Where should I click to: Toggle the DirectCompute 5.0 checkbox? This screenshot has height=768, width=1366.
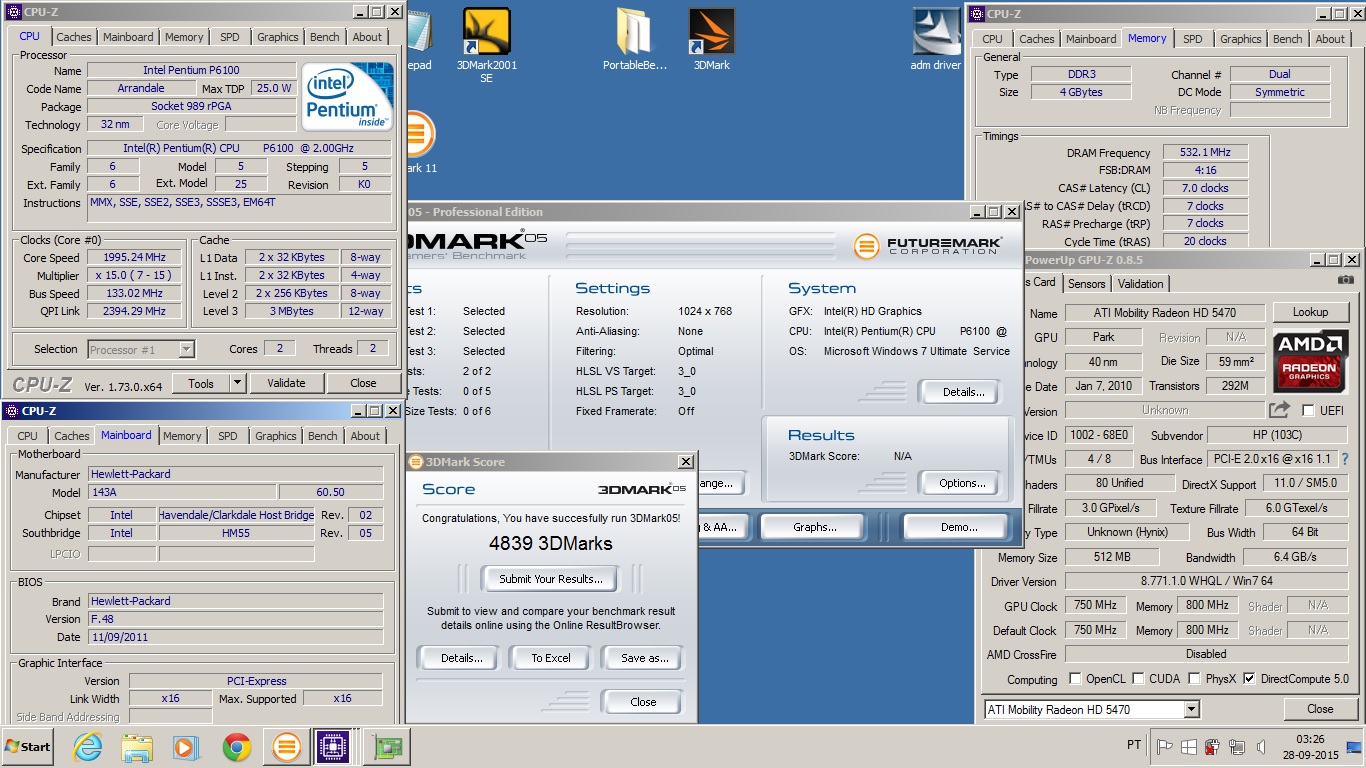click(1249, 679)
